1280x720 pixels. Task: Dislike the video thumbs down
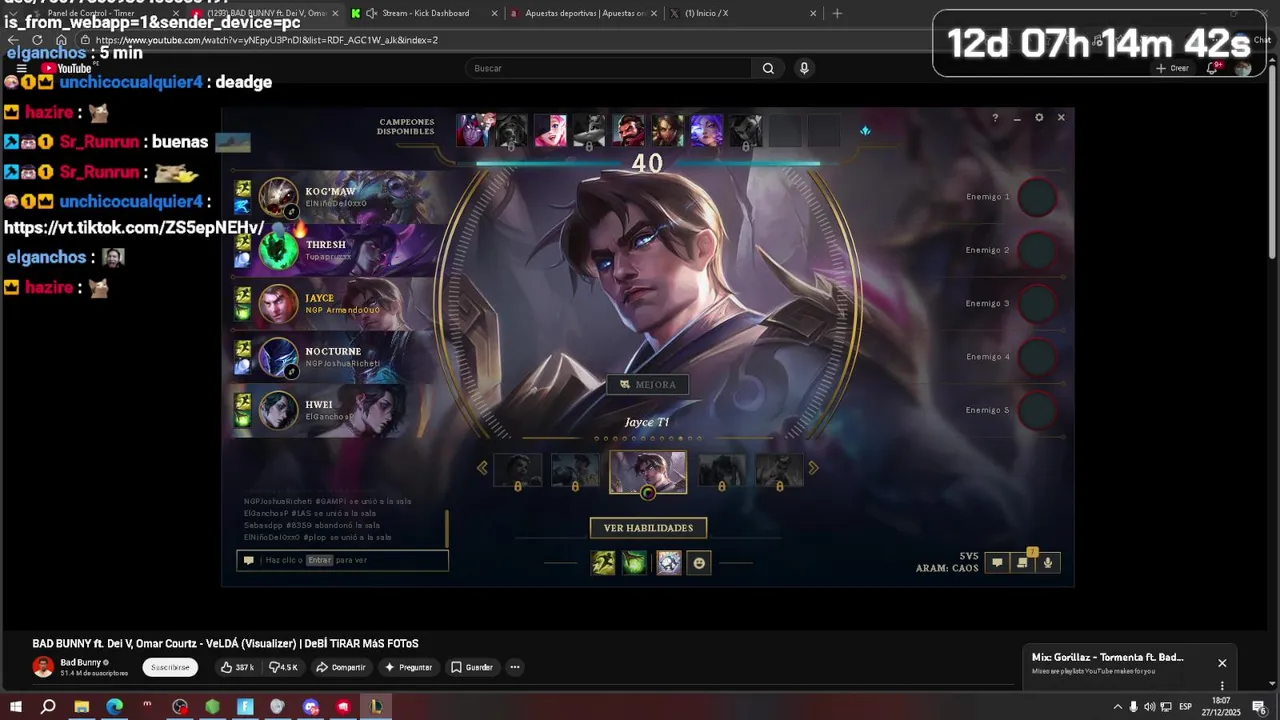click(283, 667)
